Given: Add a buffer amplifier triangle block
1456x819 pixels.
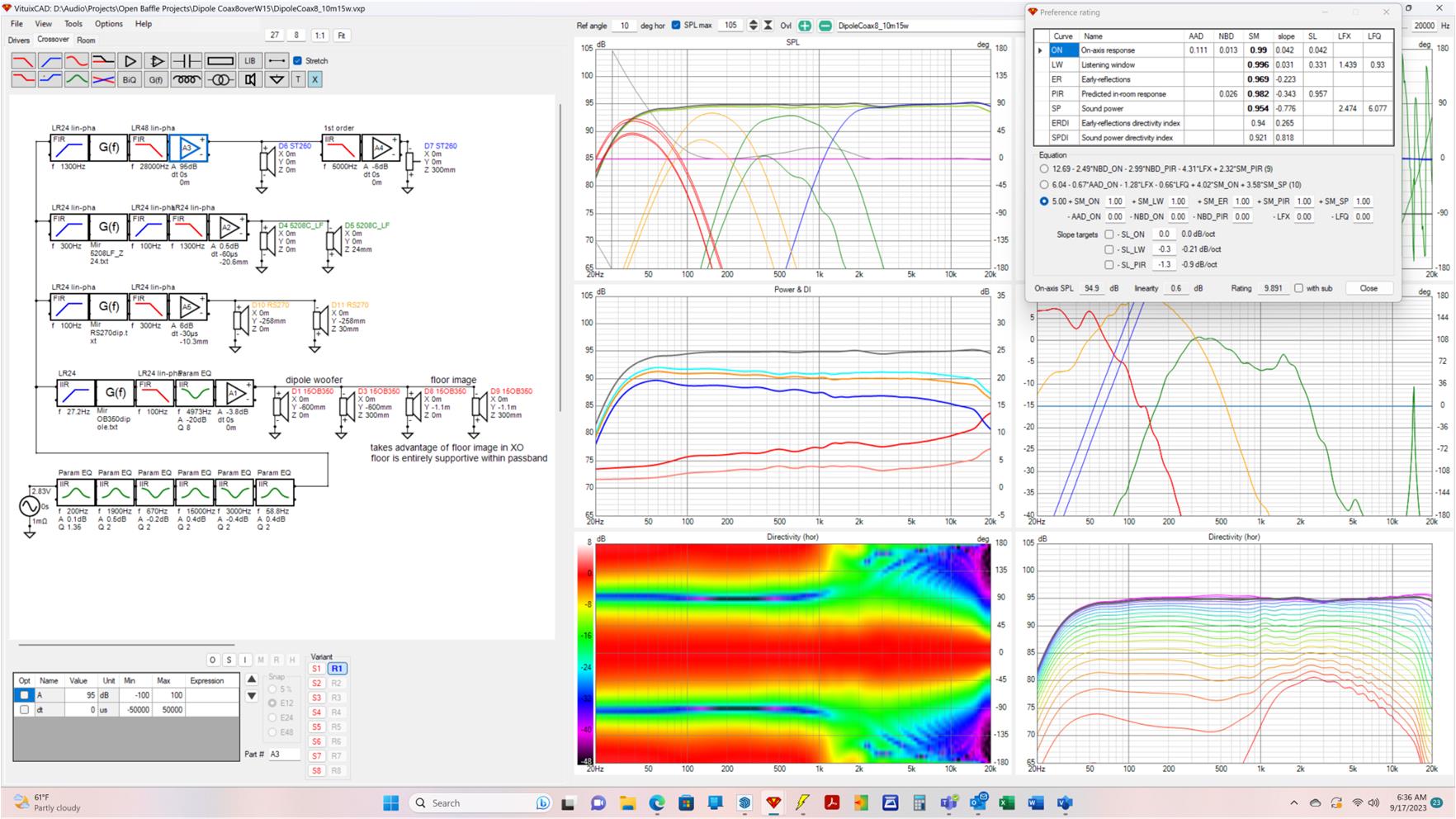Looking at the screenshot, I should (130, 61).
